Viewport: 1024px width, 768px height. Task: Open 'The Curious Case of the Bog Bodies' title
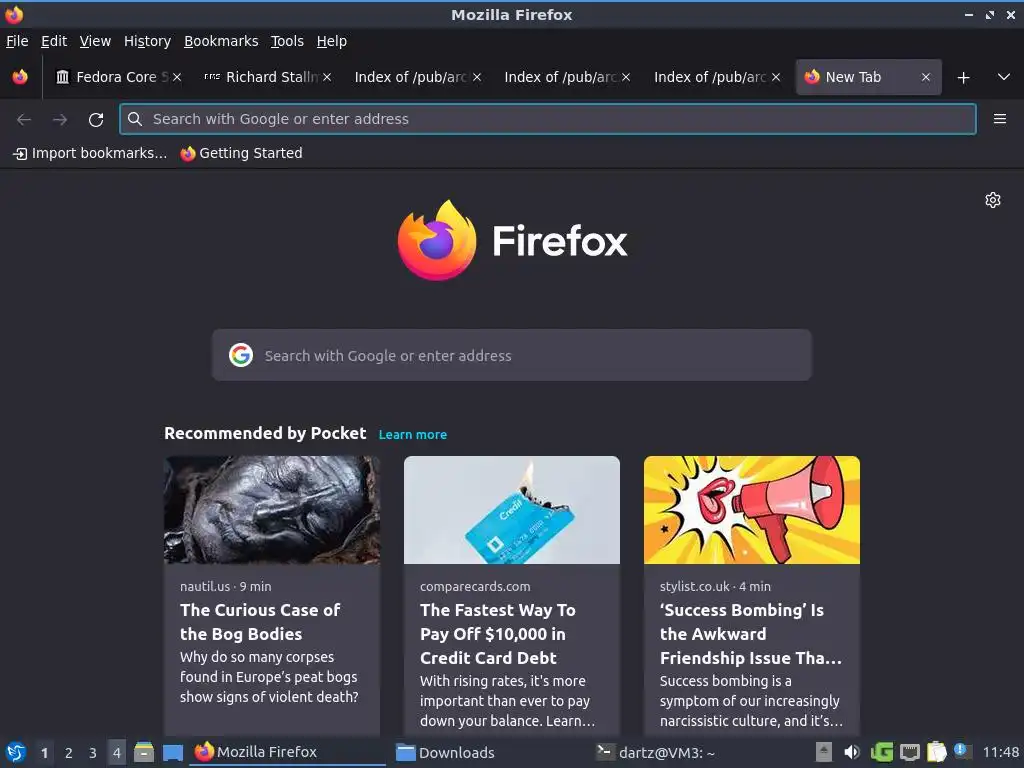click(x=260, y=622)
